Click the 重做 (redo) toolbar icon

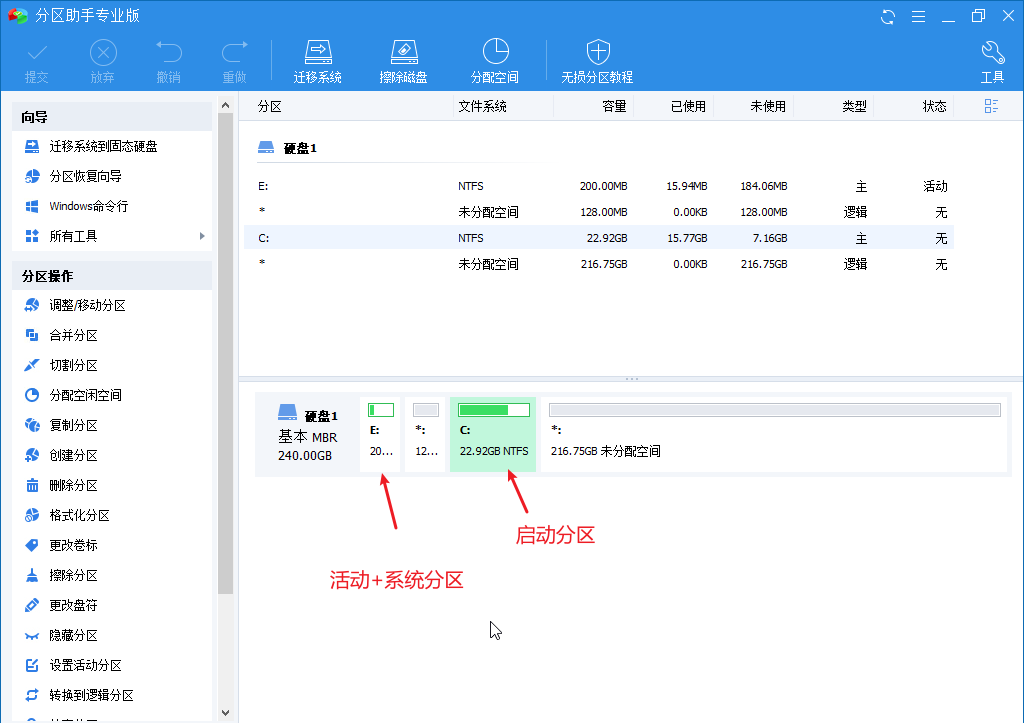(x=234, y=63)
